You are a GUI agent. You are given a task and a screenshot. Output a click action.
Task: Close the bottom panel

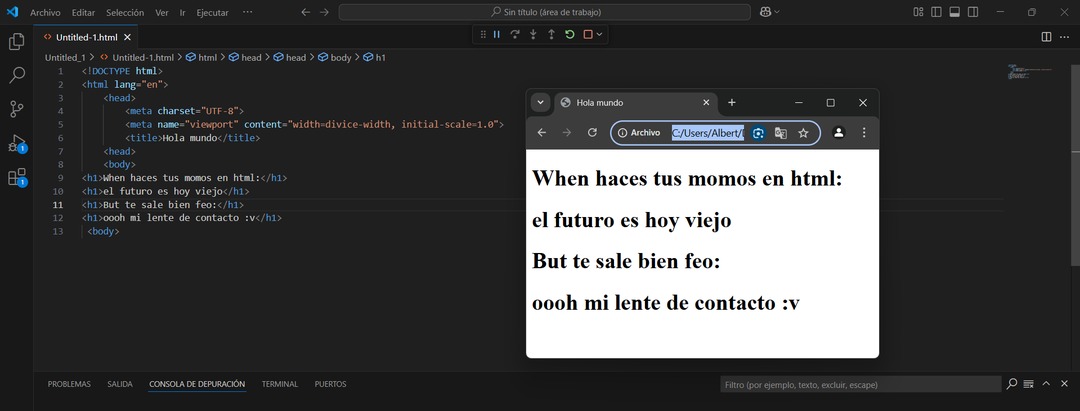pyautogui.click(x=1065, y=383)
